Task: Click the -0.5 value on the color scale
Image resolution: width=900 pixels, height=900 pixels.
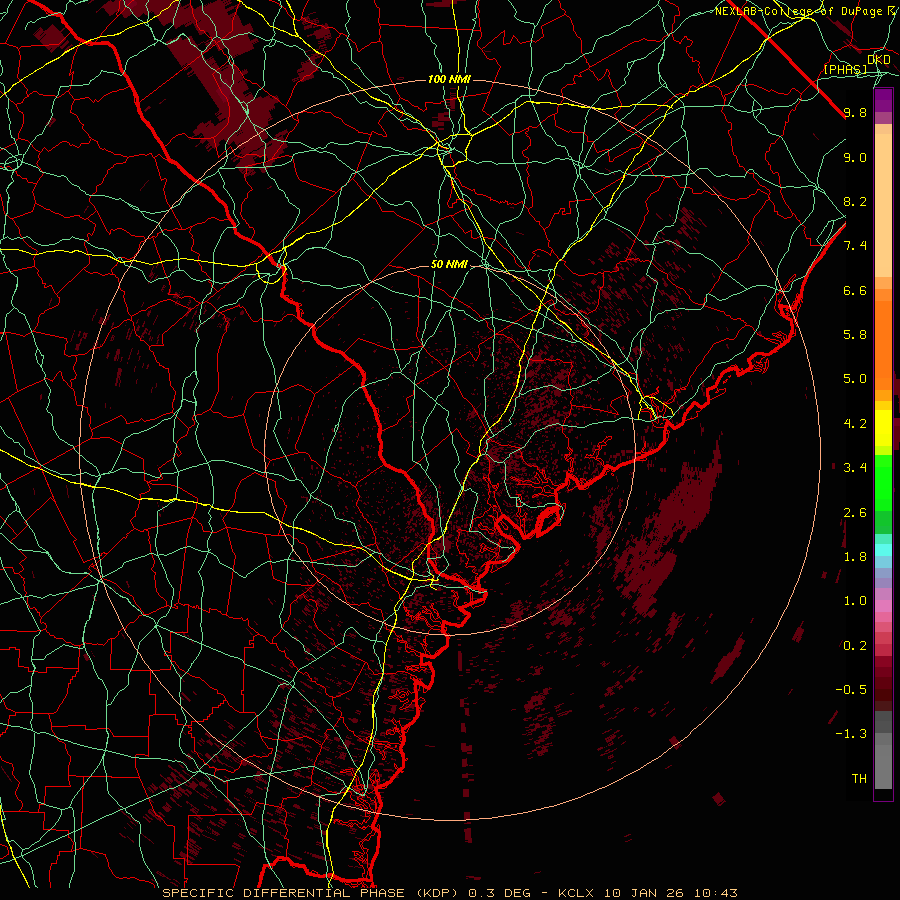Action: (x=851, y=690)
